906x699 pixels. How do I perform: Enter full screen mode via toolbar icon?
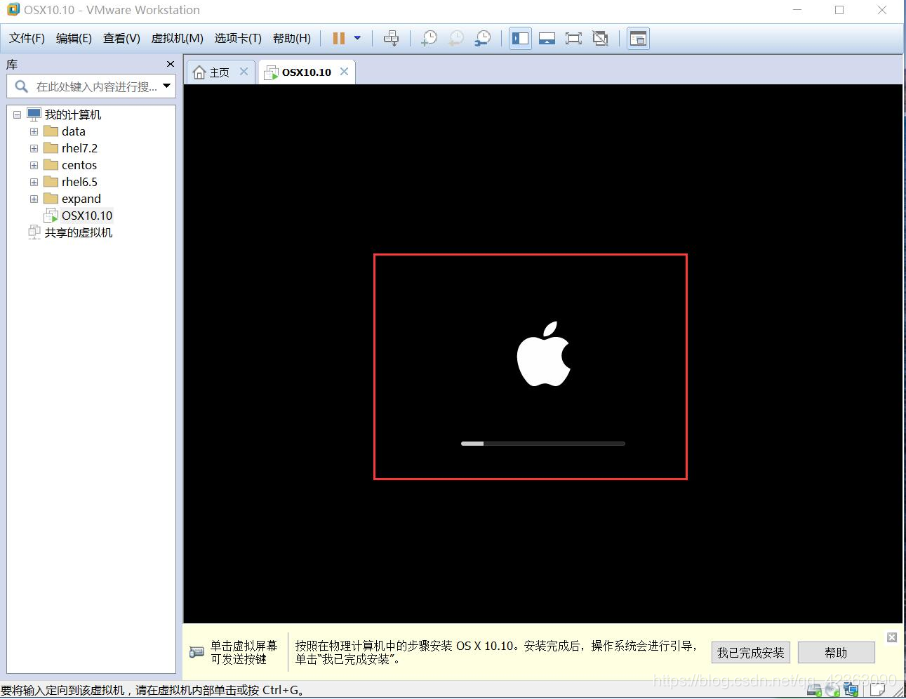(x=573, y=38)
